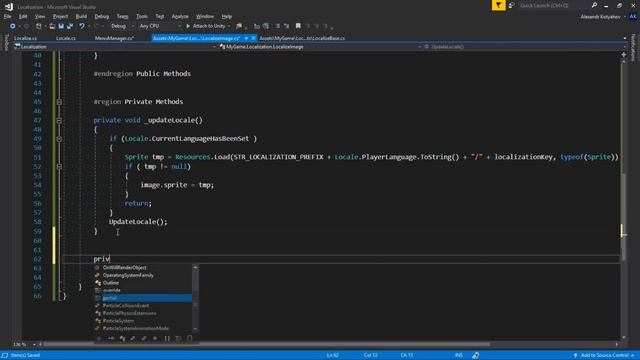Switch to the LocalizeBase.cs tab
The image size is (640, 360).
coord(302,38)
